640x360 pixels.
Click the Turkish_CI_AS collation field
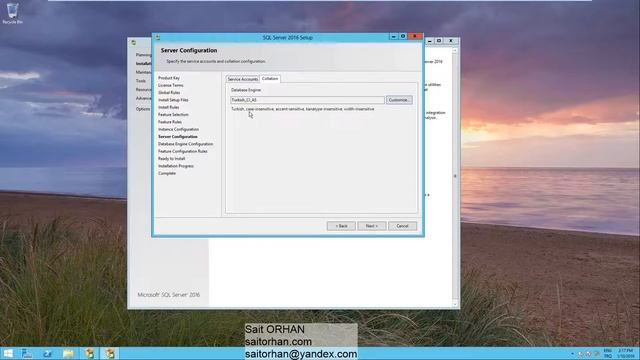307,100
